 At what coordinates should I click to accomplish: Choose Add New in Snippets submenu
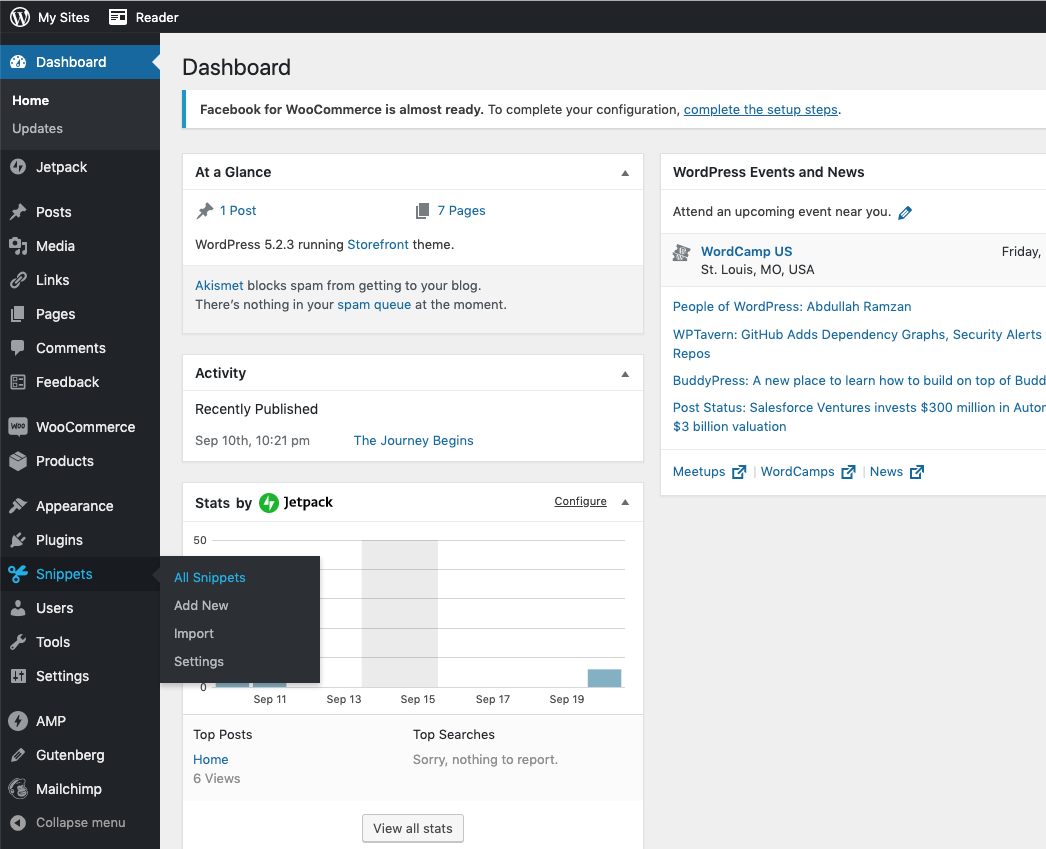201,606
